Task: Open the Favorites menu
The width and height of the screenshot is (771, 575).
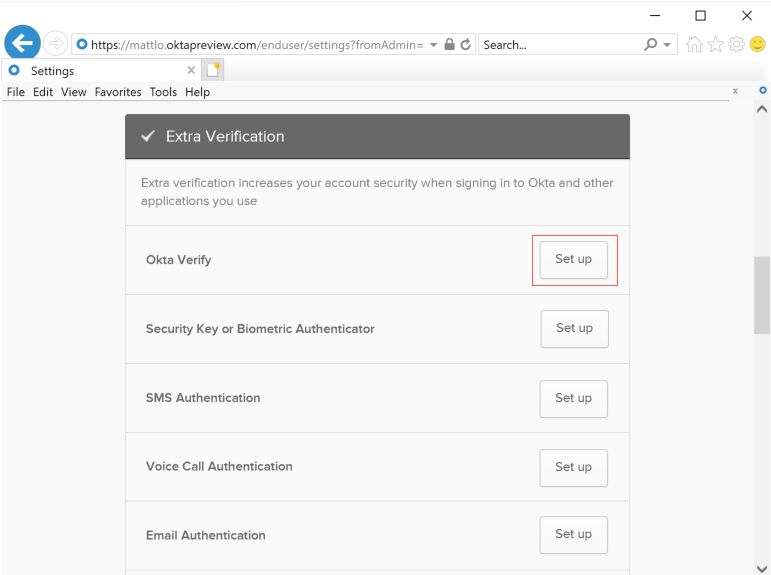Action: tap(118, 92)
